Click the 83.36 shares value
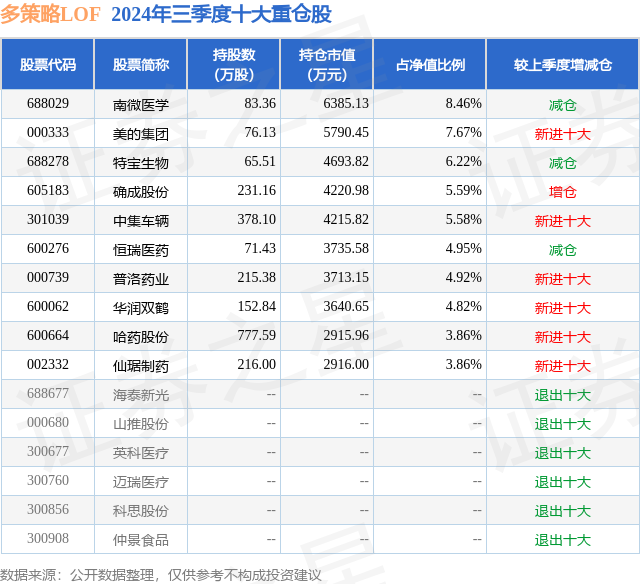 [x=260, y=104]
